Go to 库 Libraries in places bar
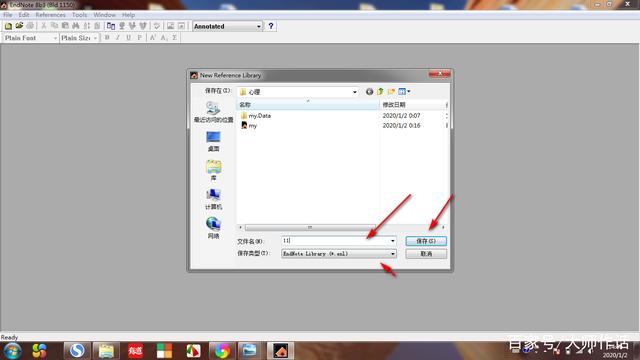This screenshot has width=640, height=360. [213, 170]
